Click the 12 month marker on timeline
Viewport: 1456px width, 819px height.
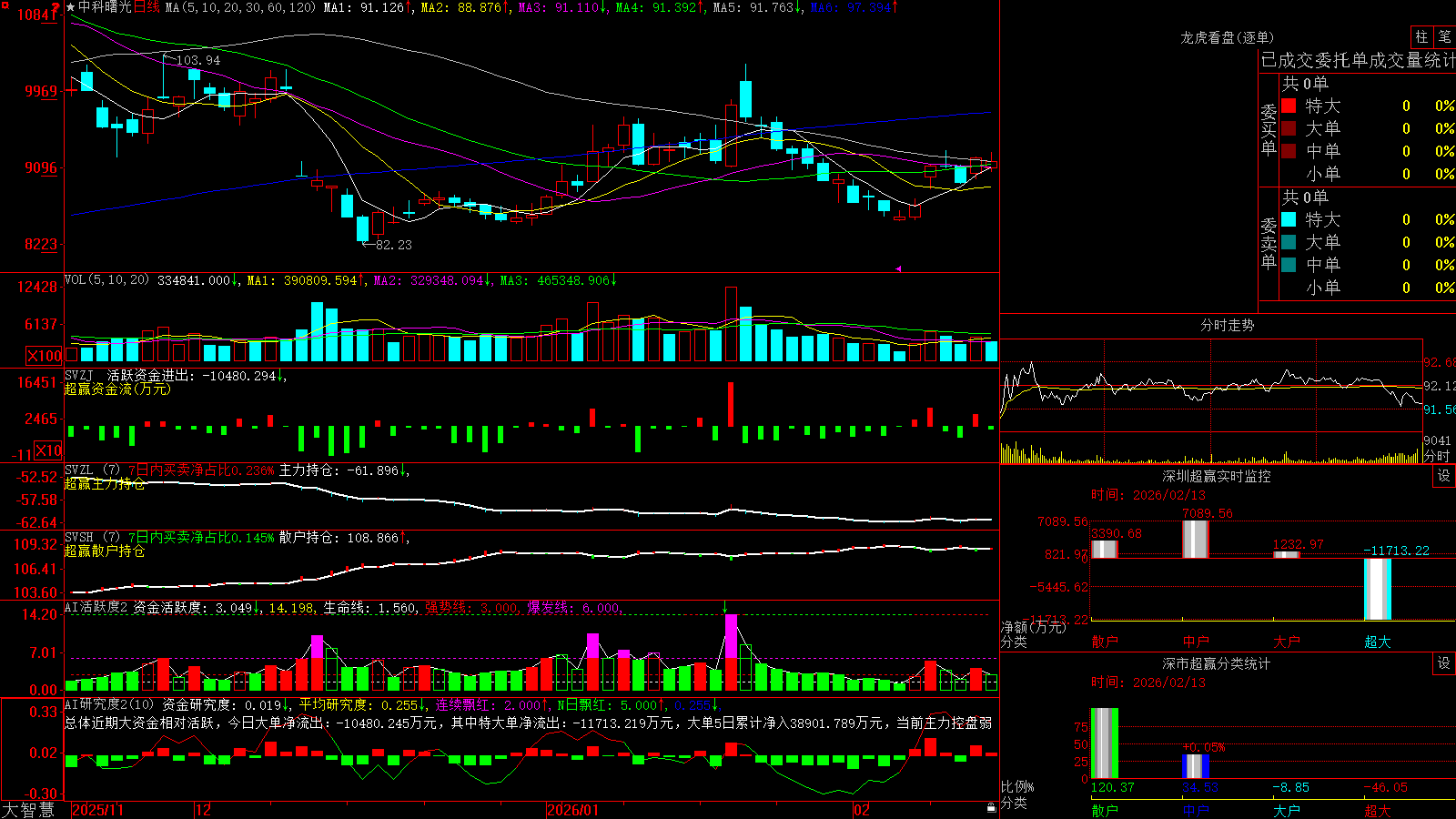point(204,810)
